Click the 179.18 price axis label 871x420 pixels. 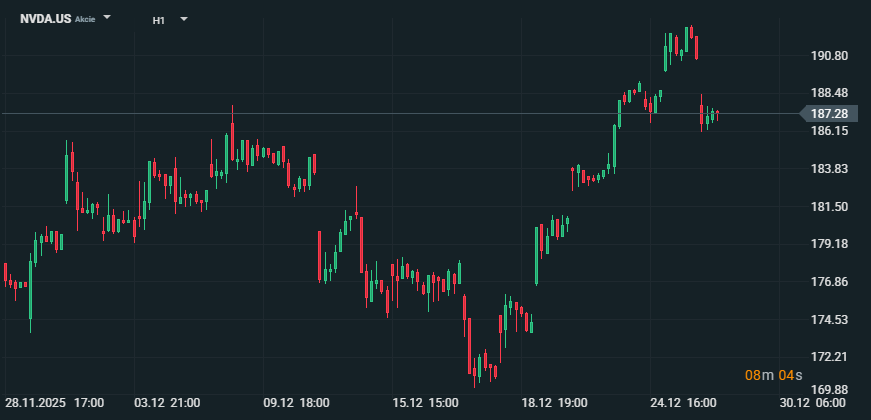830,244
